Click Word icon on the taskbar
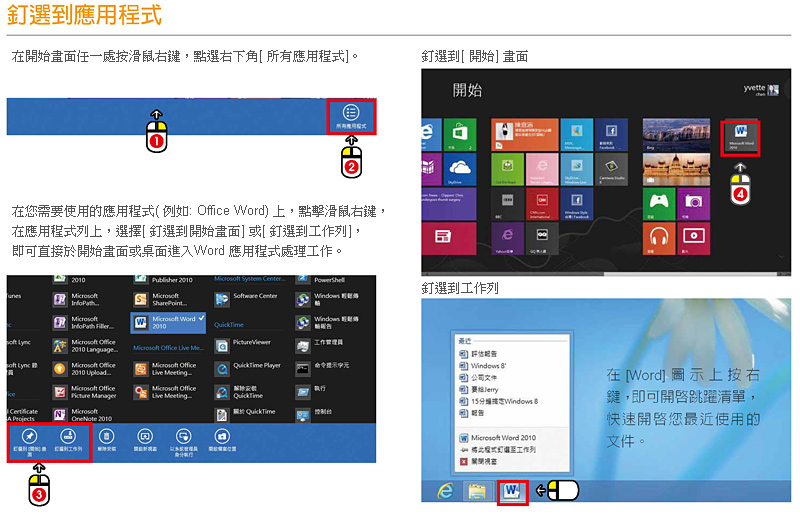Image resolution: width=800 pixels, height=527 pixels. click(x=512, y=492)
